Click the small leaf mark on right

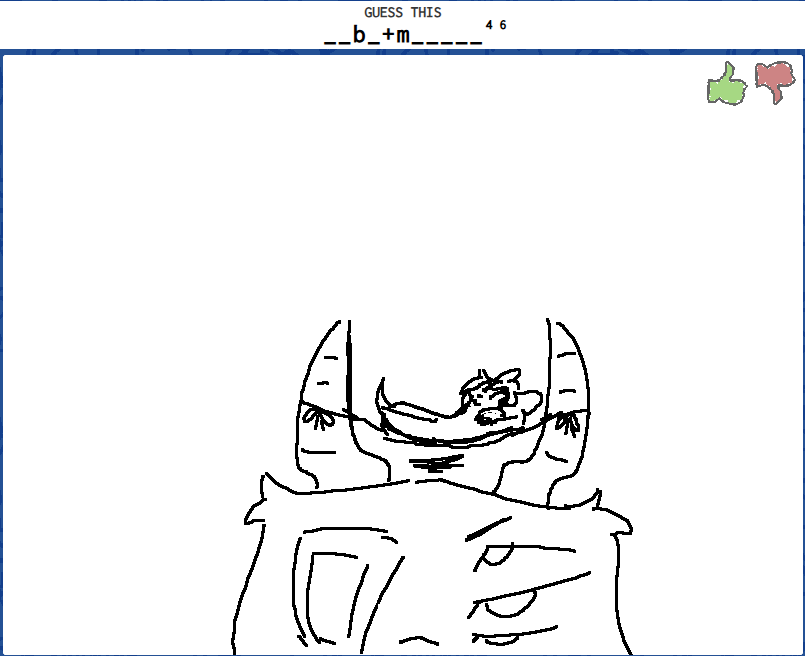(567, 422)
